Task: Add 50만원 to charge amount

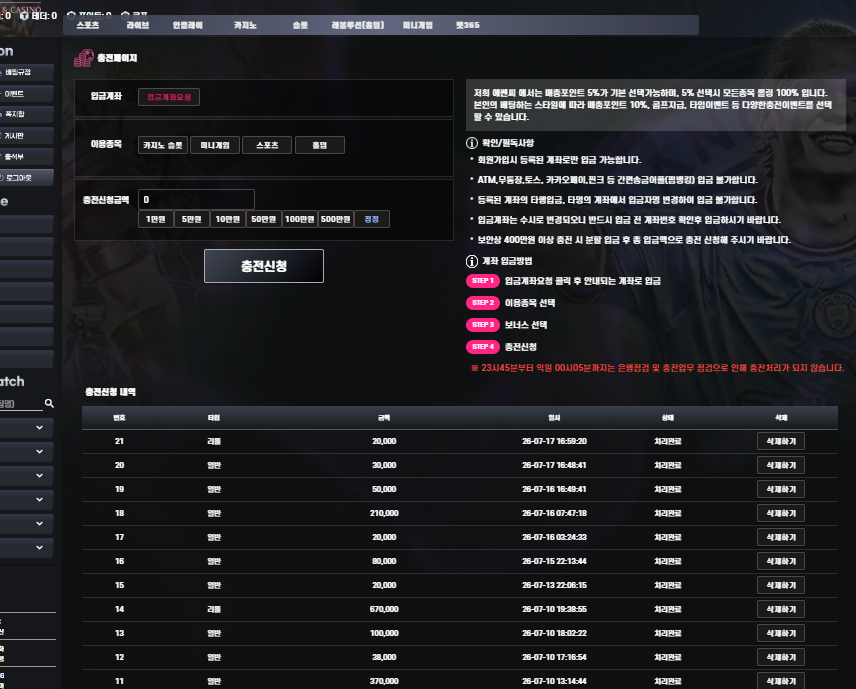Action: coord(264,219)
